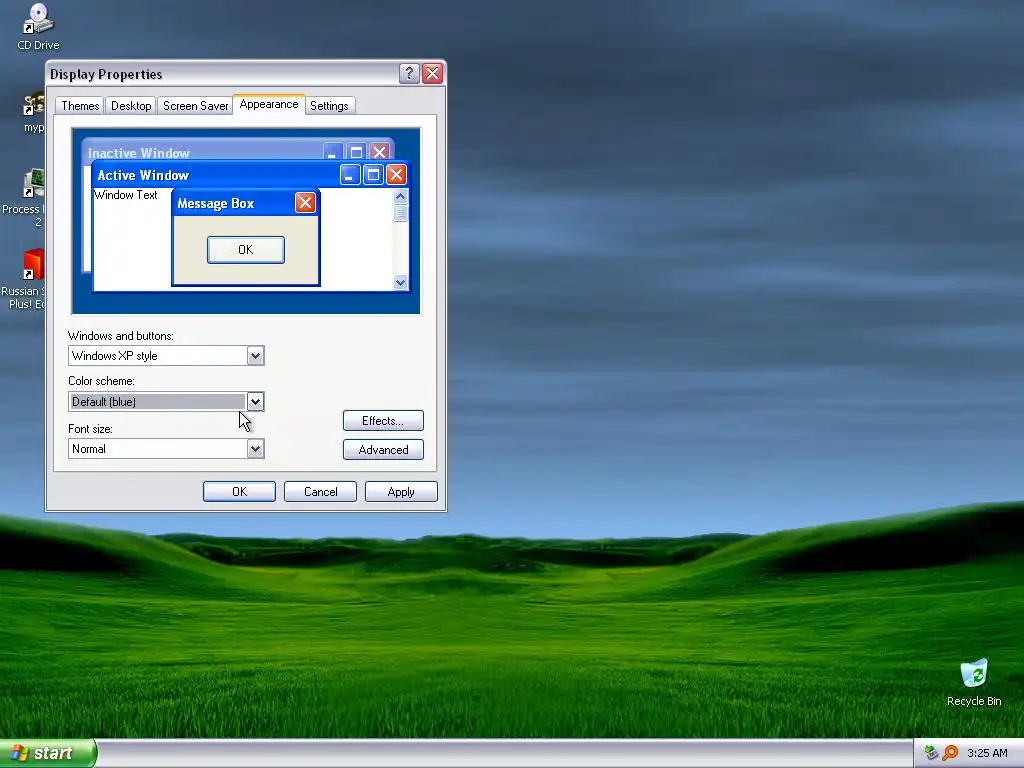Expand the Windows and buttons dropdown
The image size is (1024, 768).
click(x=255, y=356)
